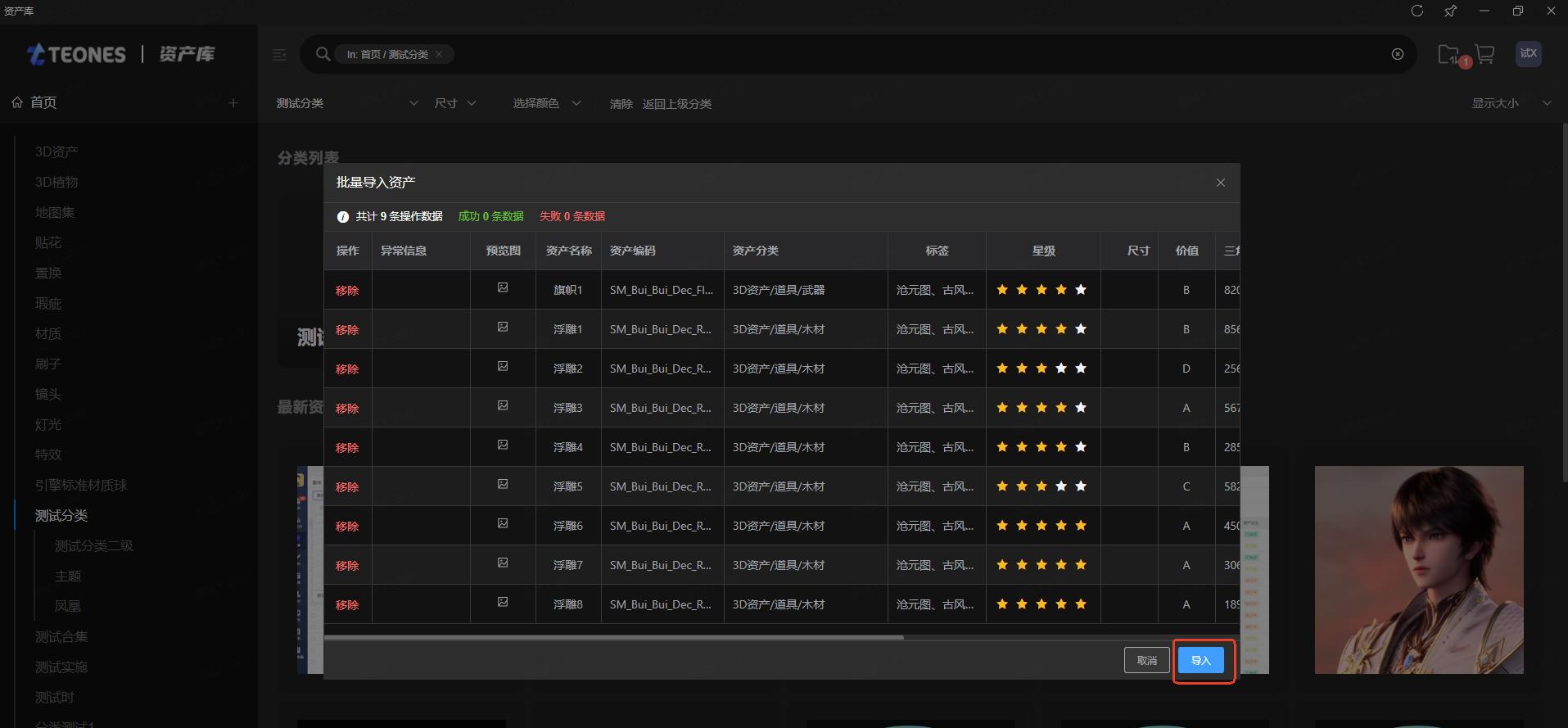
Task: Select 3D资产 in the sidebar
Action: point(56,151)
